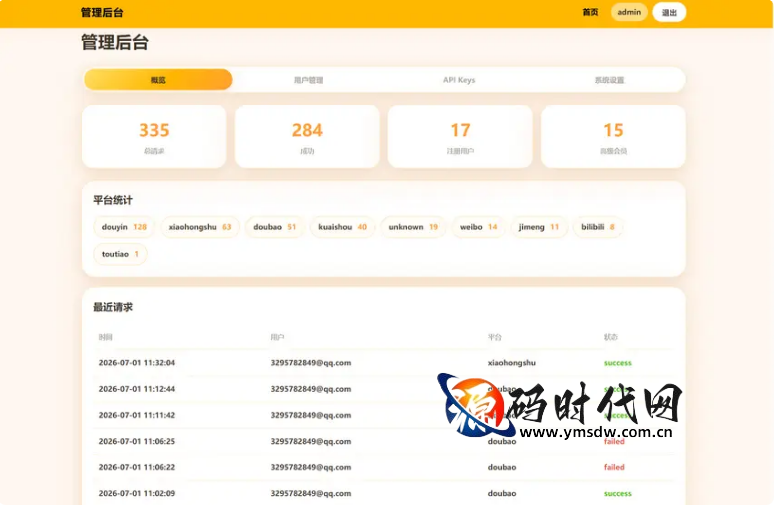Click the 15 高级会员 stat card

pos(613,136)
